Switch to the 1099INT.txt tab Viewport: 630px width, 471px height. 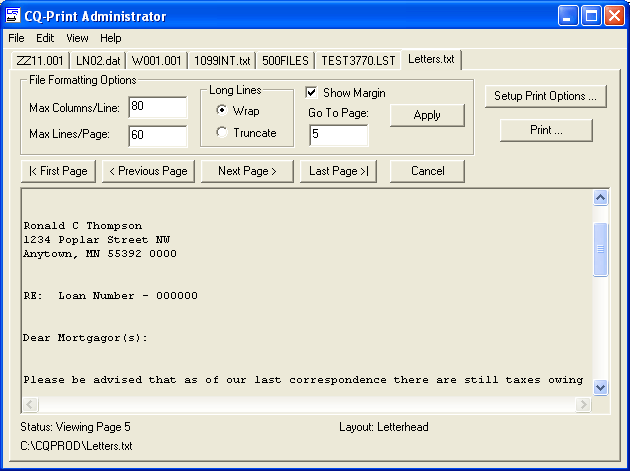222,61
